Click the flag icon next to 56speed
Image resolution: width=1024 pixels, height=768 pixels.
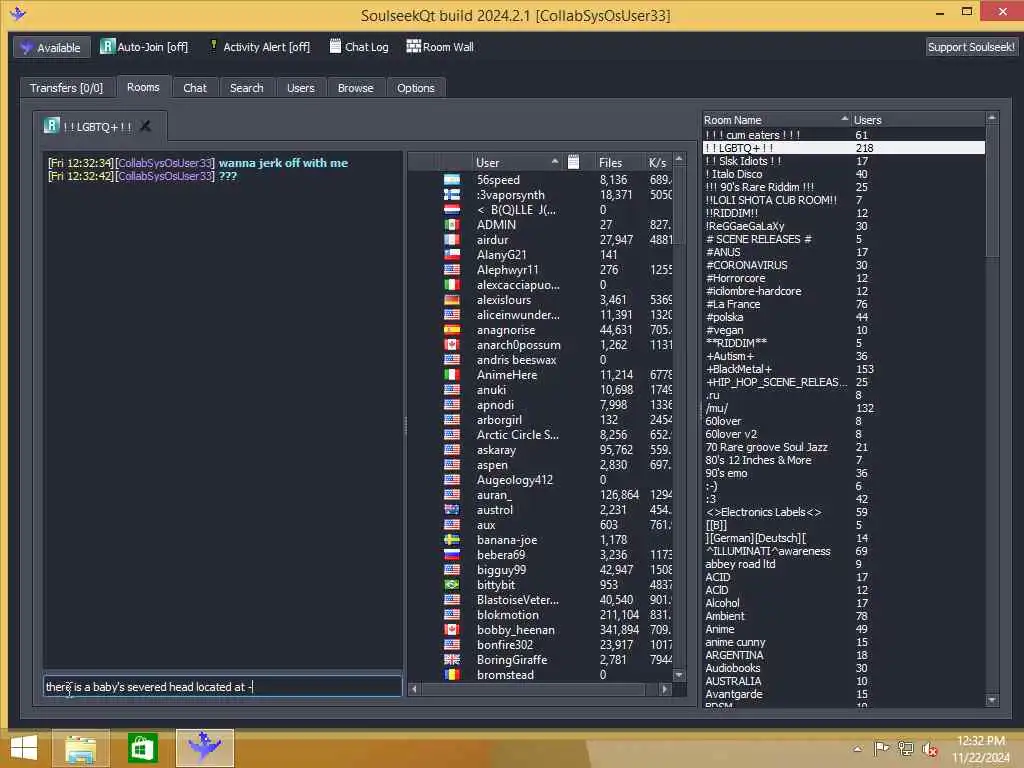(452, 180)
